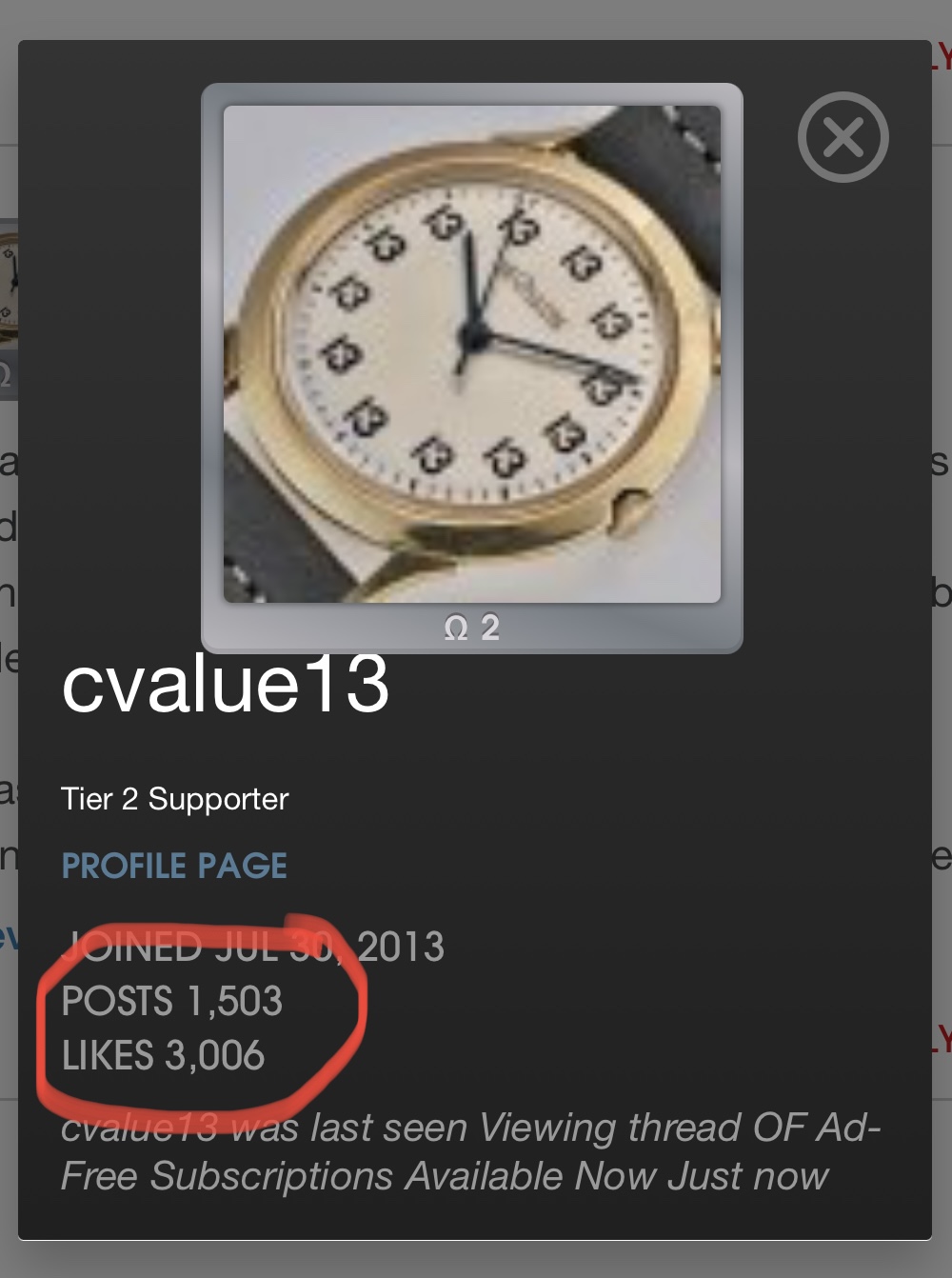Click the Tier 2 Supporter title
Image resolution: width=952 pixels, height=1278 pixels.
pos(174,799)
